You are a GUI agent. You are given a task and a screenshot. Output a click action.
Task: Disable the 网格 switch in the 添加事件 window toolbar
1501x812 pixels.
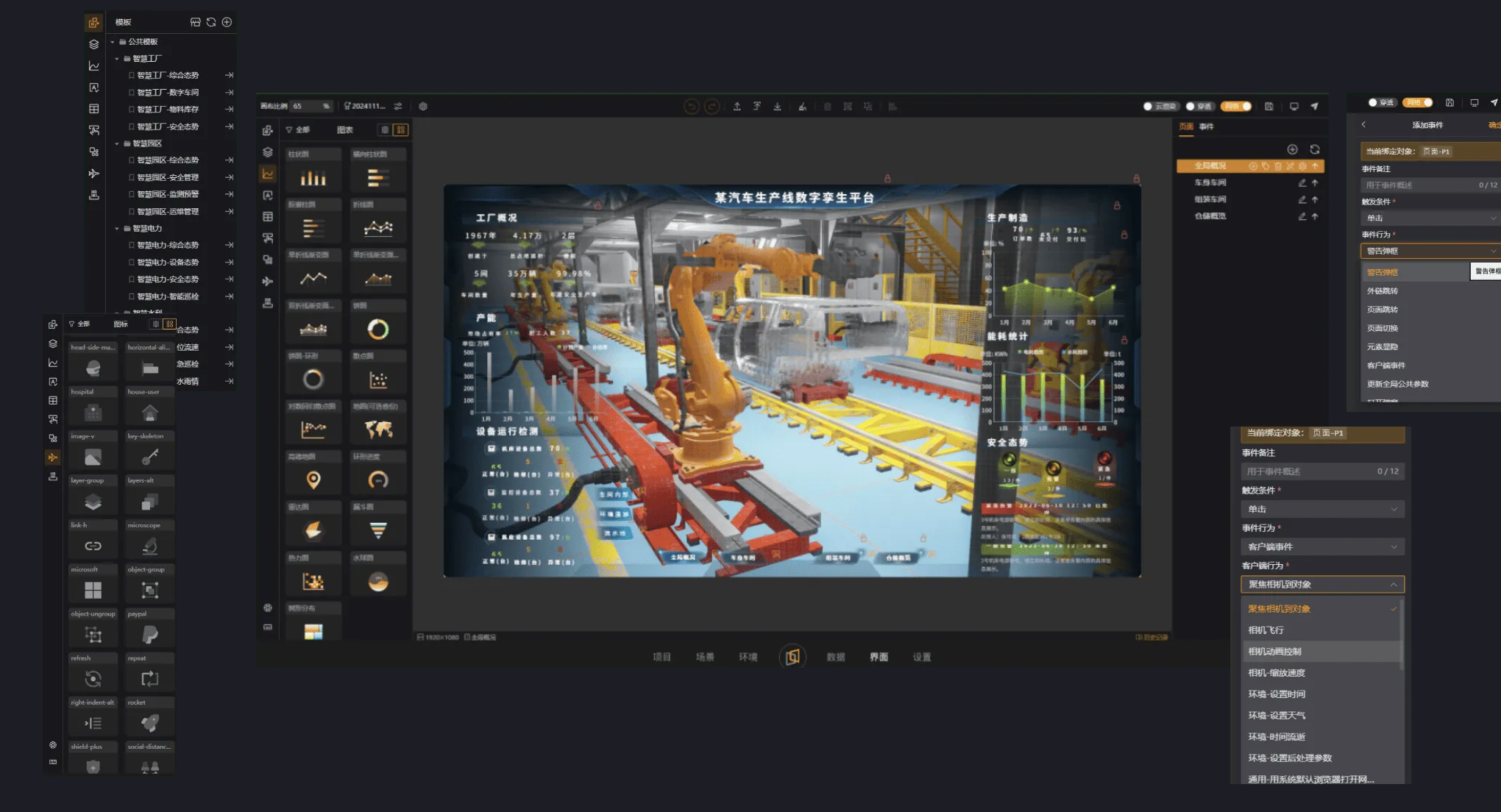point(1418,103)
